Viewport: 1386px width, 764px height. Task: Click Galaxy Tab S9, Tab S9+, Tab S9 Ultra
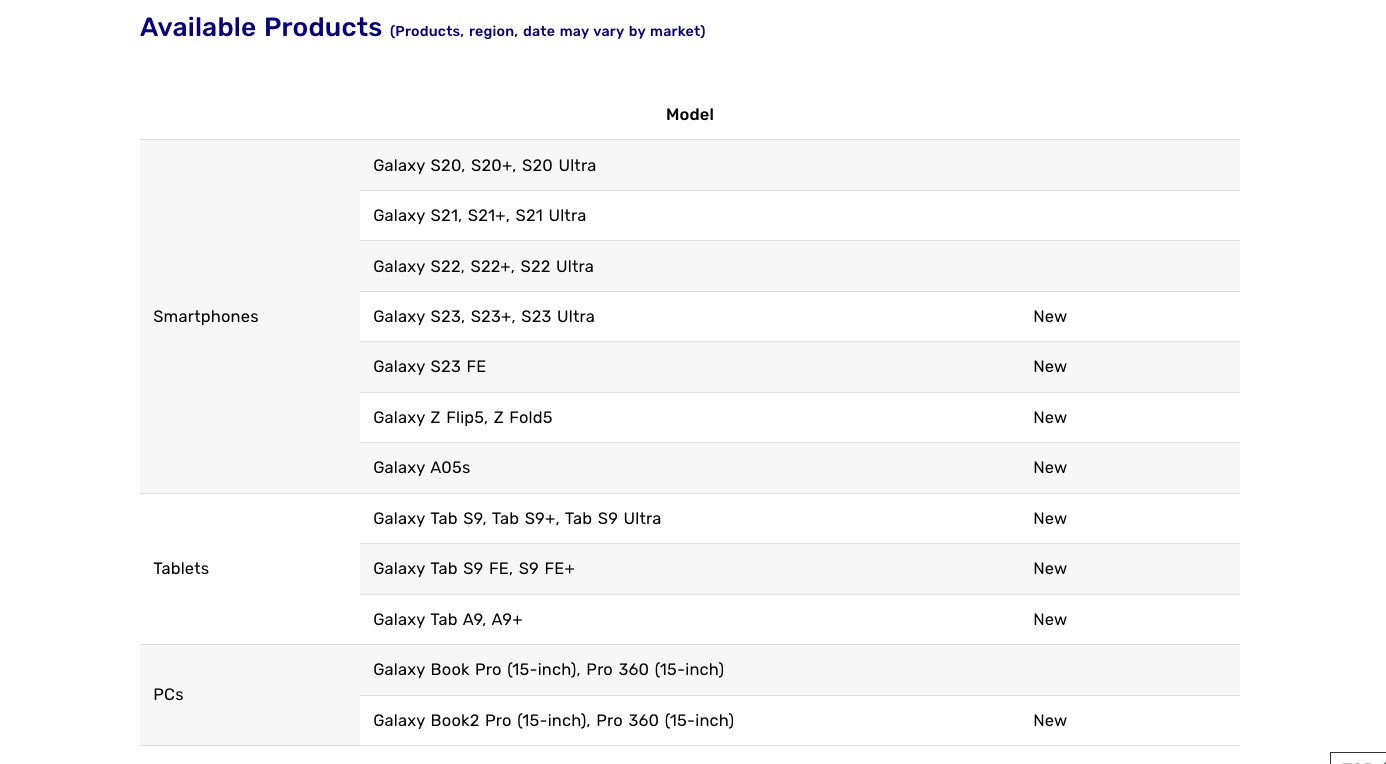[517, 519]
